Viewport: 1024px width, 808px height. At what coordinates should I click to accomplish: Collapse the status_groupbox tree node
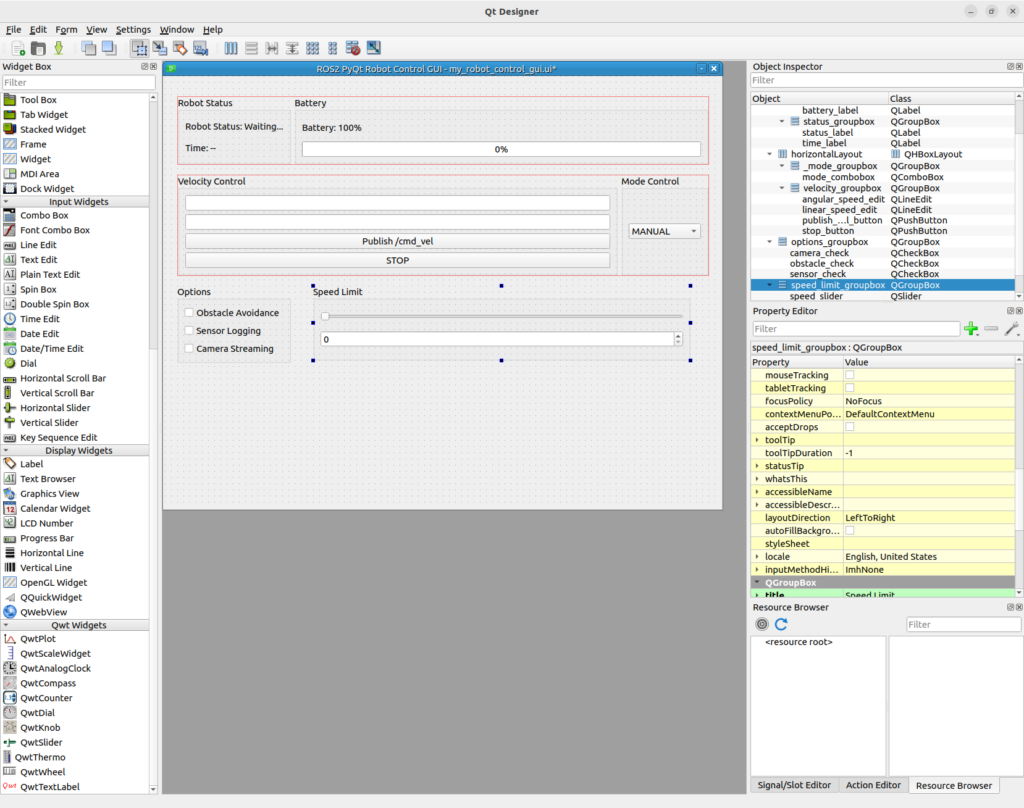point(782,121)
